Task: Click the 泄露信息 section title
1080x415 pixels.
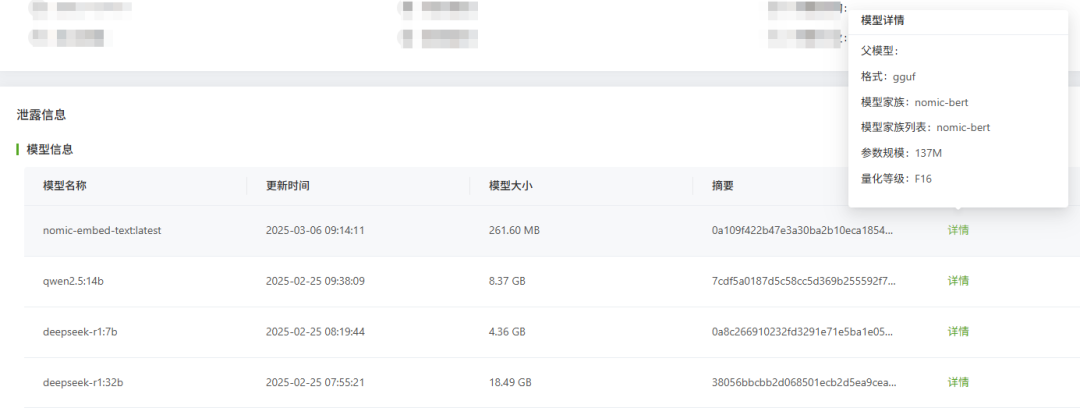Action: [41, 115]
